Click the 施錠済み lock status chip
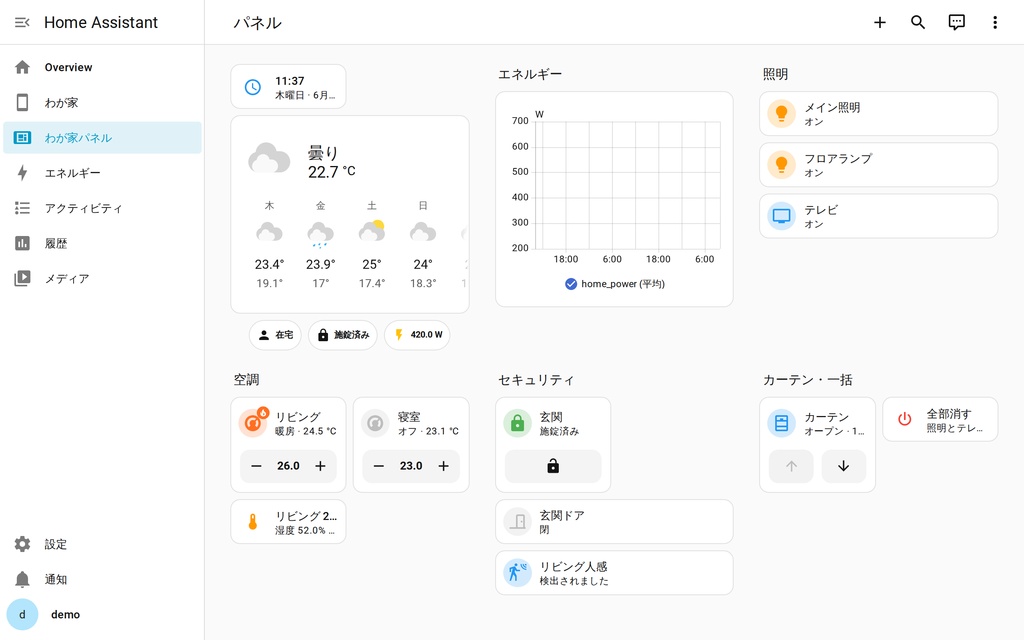 (x=343, y=335)
